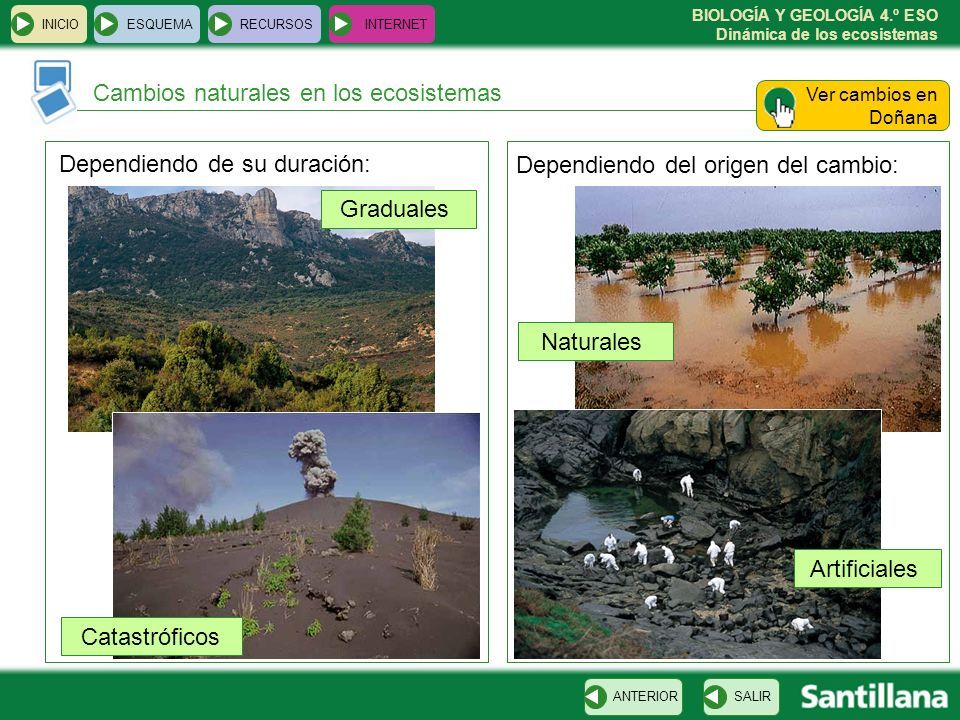Screen dimensions: 960x720
Task: Click 'BIOLOGÍA Y GEOLOGÍA 4.º ESO' header text
Action: pyautogui.click(x=815, y=15)
